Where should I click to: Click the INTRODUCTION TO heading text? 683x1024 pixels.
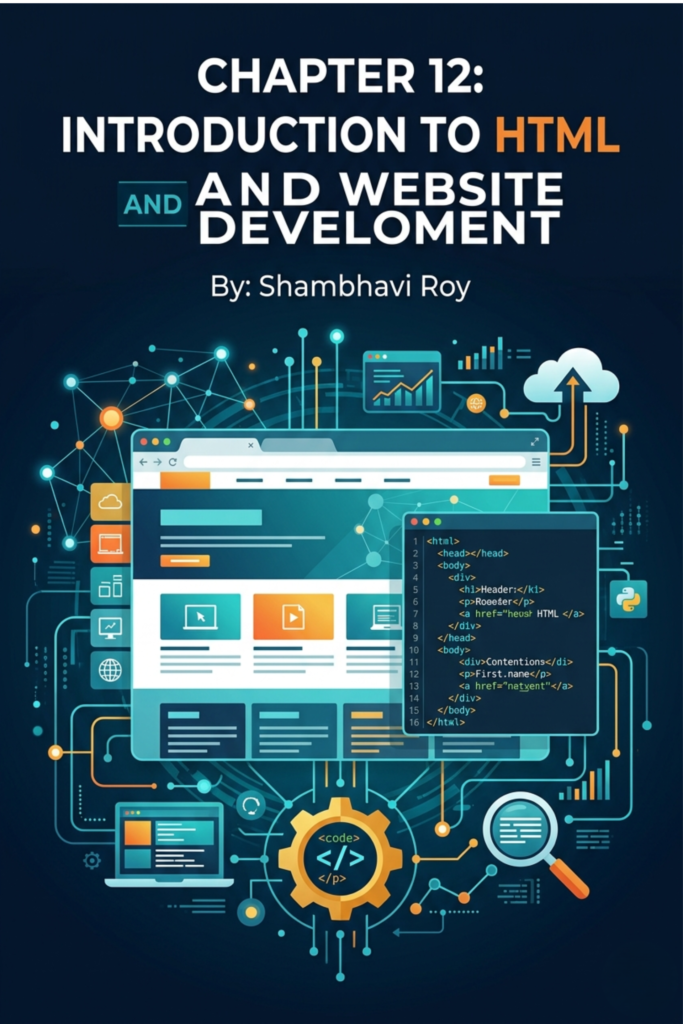pos(271,134)
